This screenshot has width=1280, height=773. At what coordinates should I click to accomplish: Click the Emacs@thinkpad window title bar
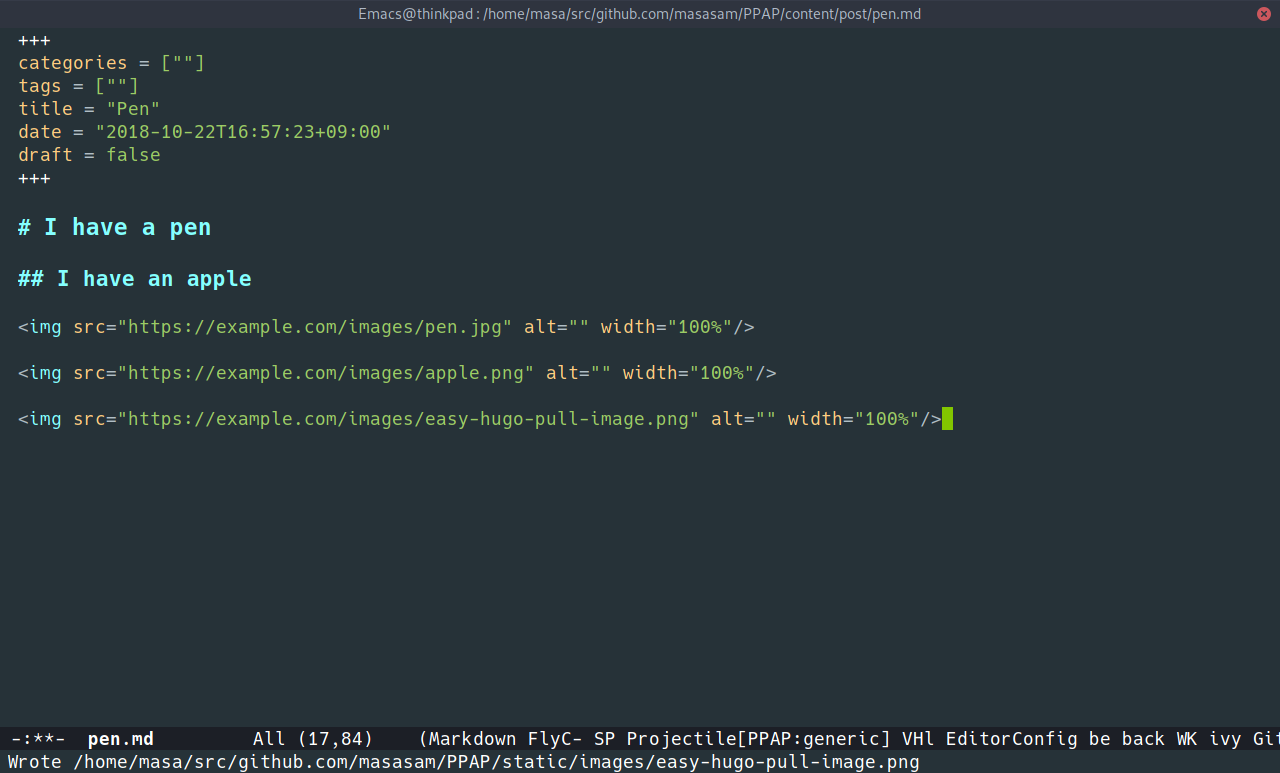point(640,13)
